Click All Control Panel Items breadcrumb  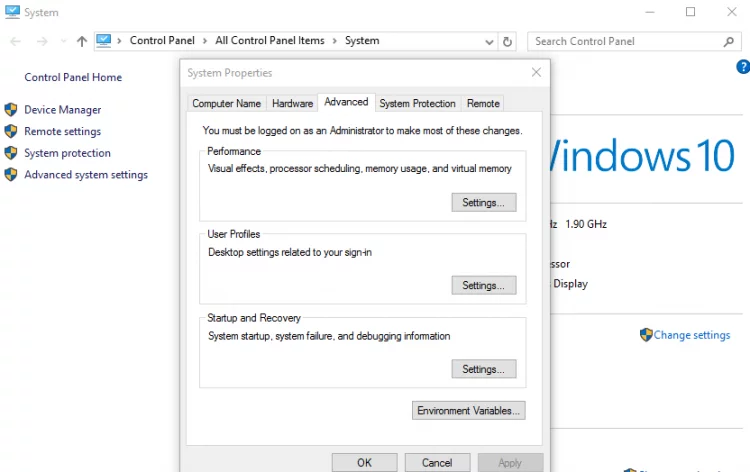(x=270, y=41)
